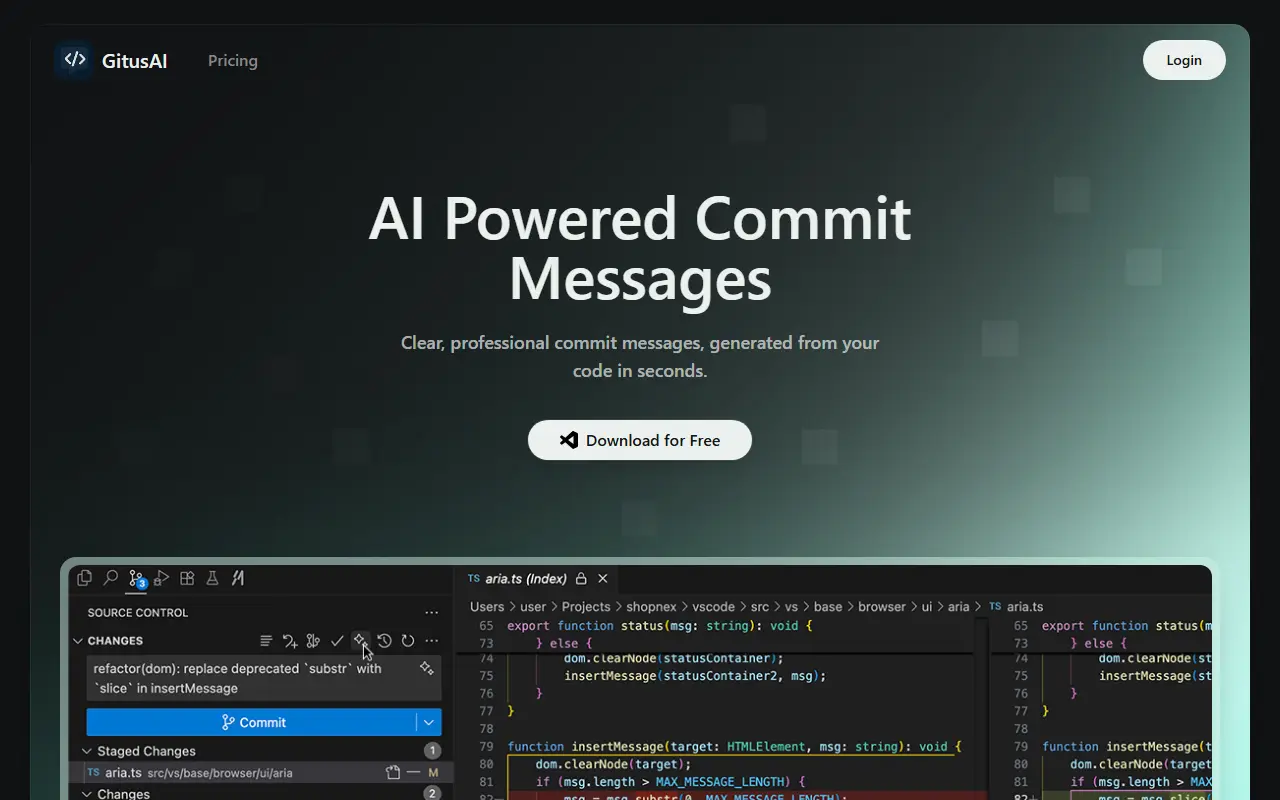Click the Login button
1280x800 pixels.
pyautogui.click(x=1184, y=60)
